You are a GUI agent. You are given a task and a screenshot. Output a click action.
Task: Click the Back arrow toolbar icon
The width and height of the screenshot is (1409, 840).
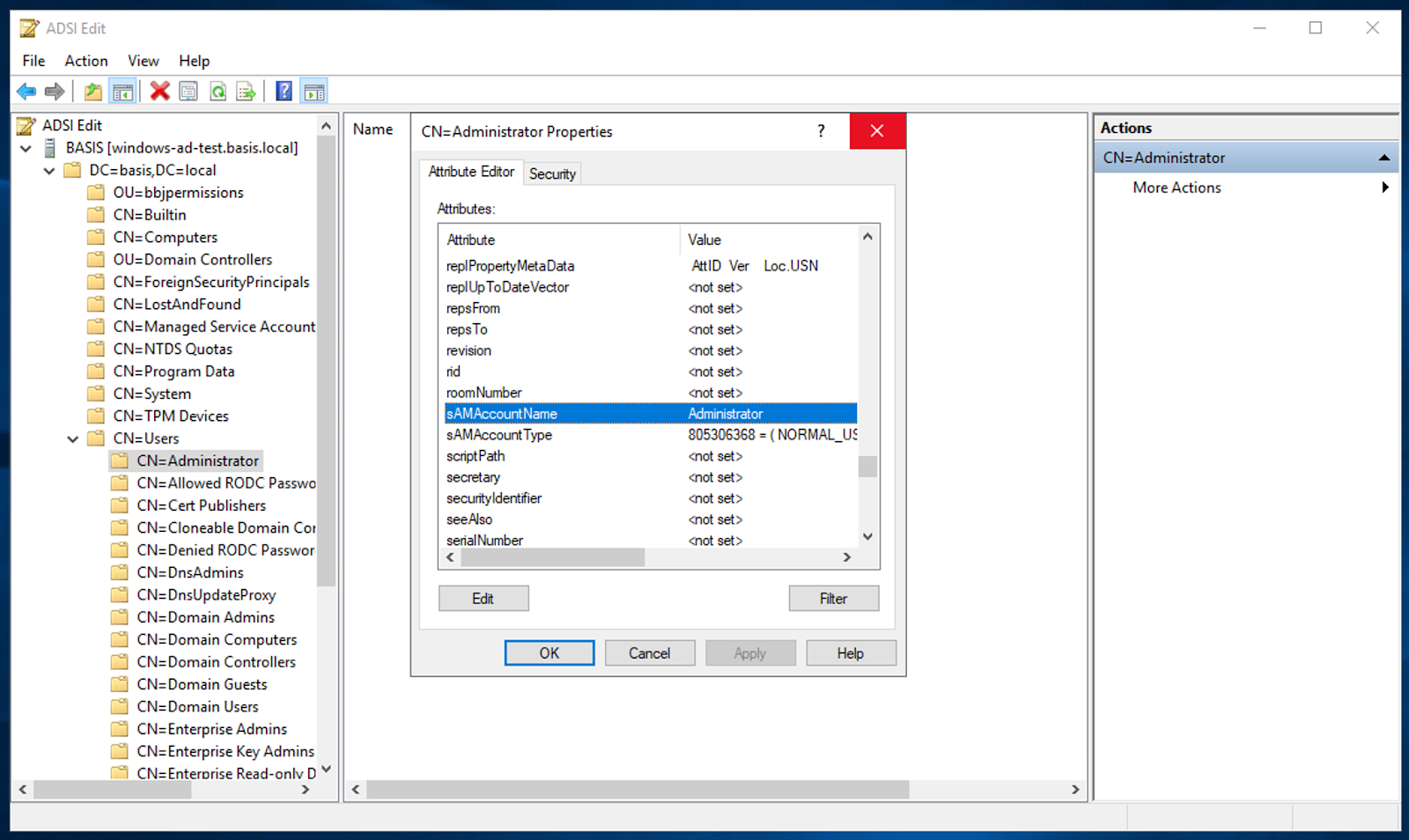click(x=26, y=92)
